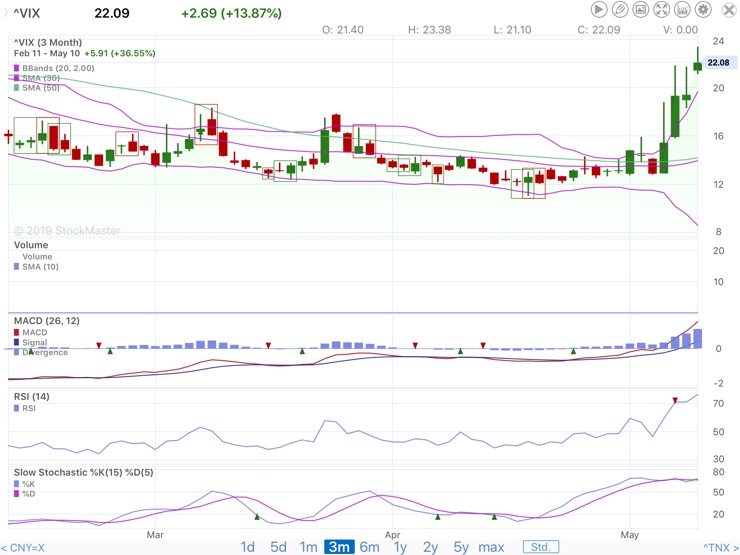Click the Mar label on the date axis
Image resolution: width=740 pixels, height=555 pixels.
[x=155, y=535]
